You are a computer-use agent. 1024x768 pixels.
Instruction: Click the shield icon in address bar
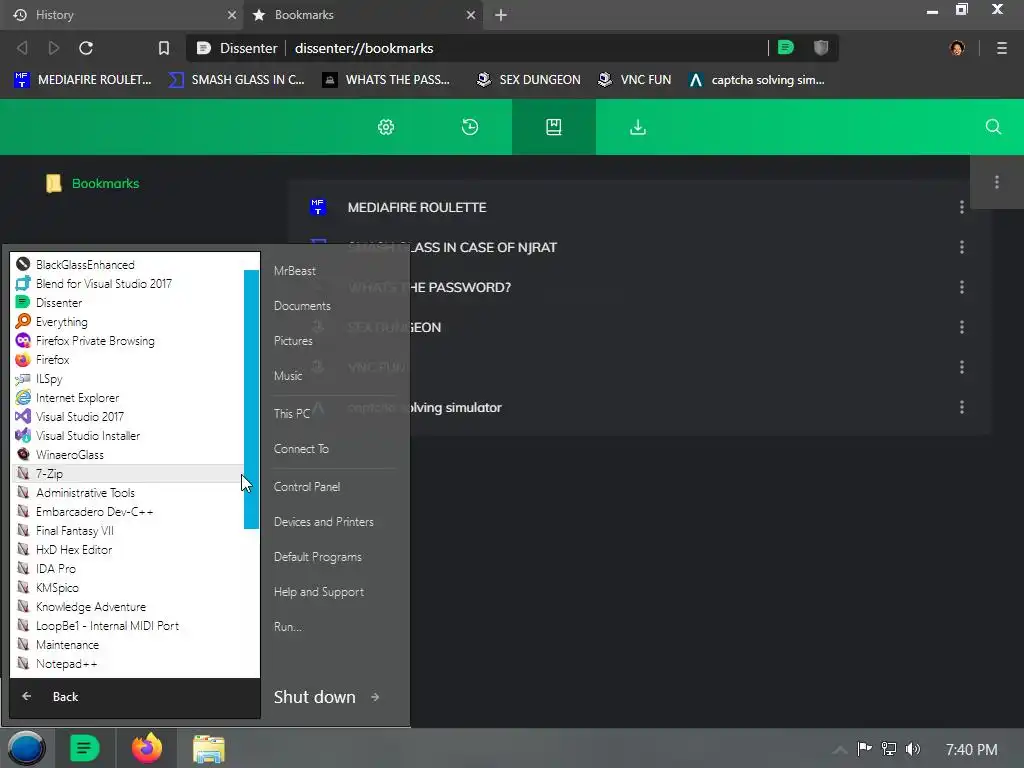click(x=821, y=48)
